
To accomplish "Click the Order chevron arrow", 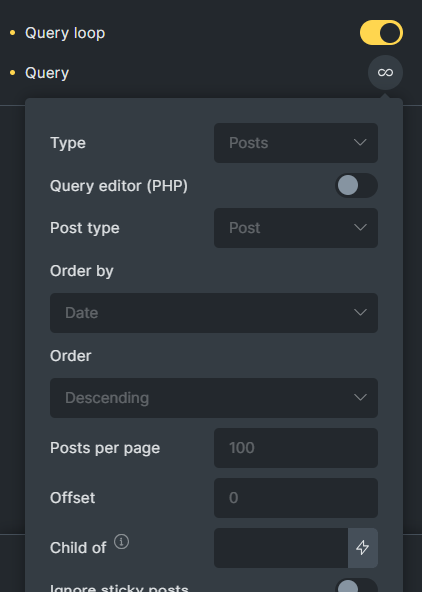I will [360, 398].
